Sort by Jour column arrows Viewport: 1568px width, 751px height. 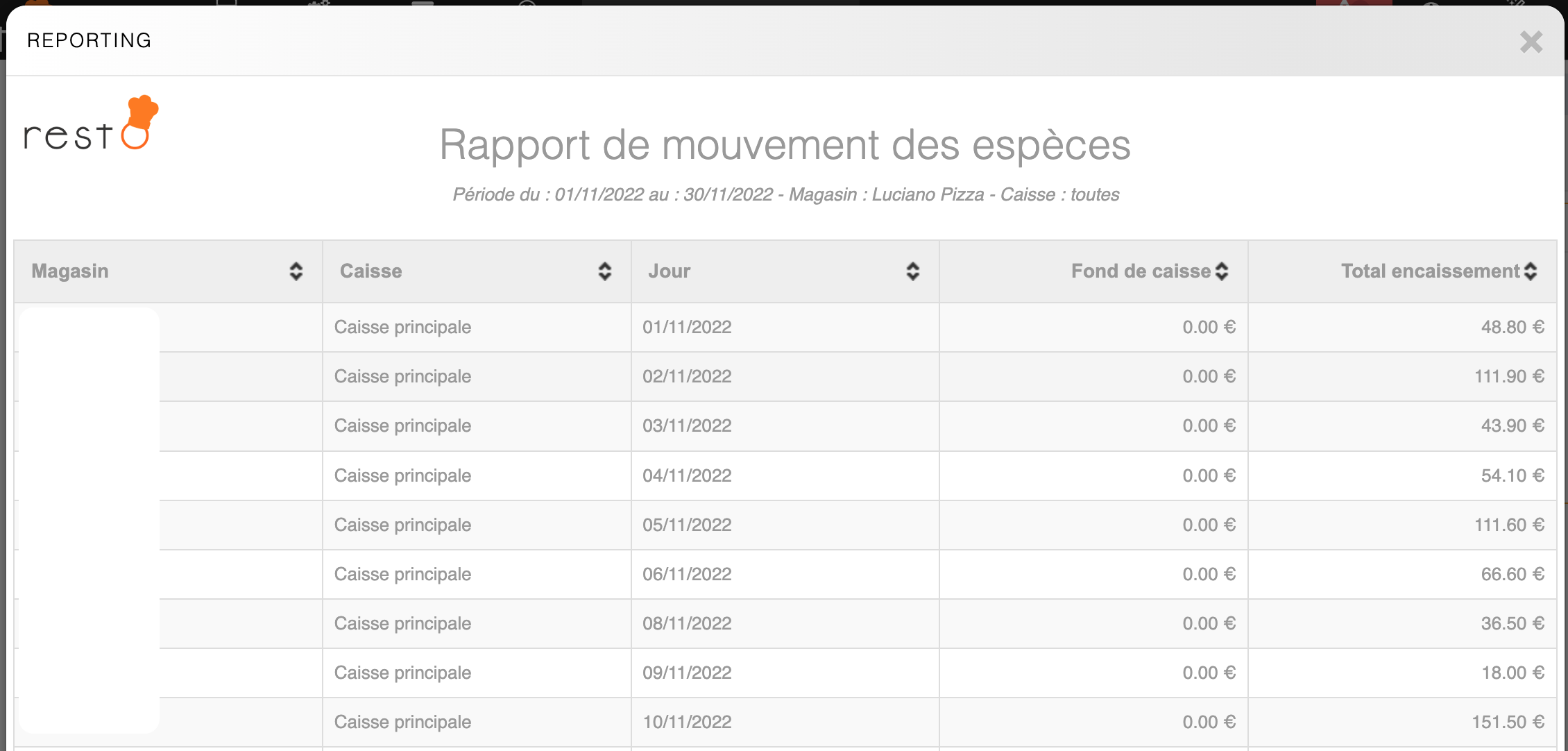[x=912, y=271]
